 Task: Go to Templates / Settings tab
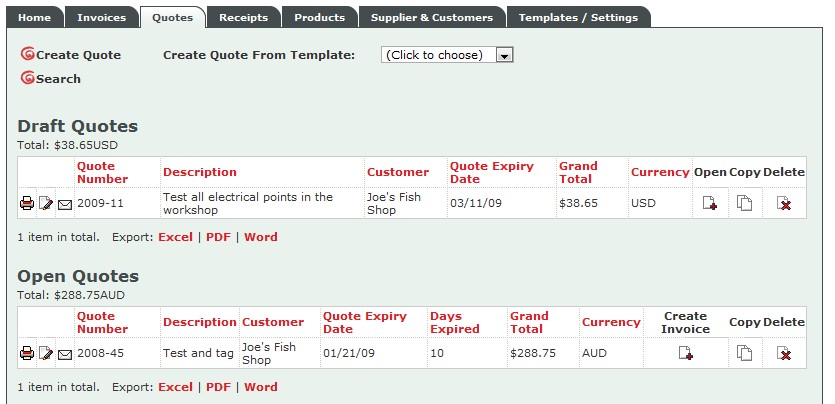click(579, 17)
